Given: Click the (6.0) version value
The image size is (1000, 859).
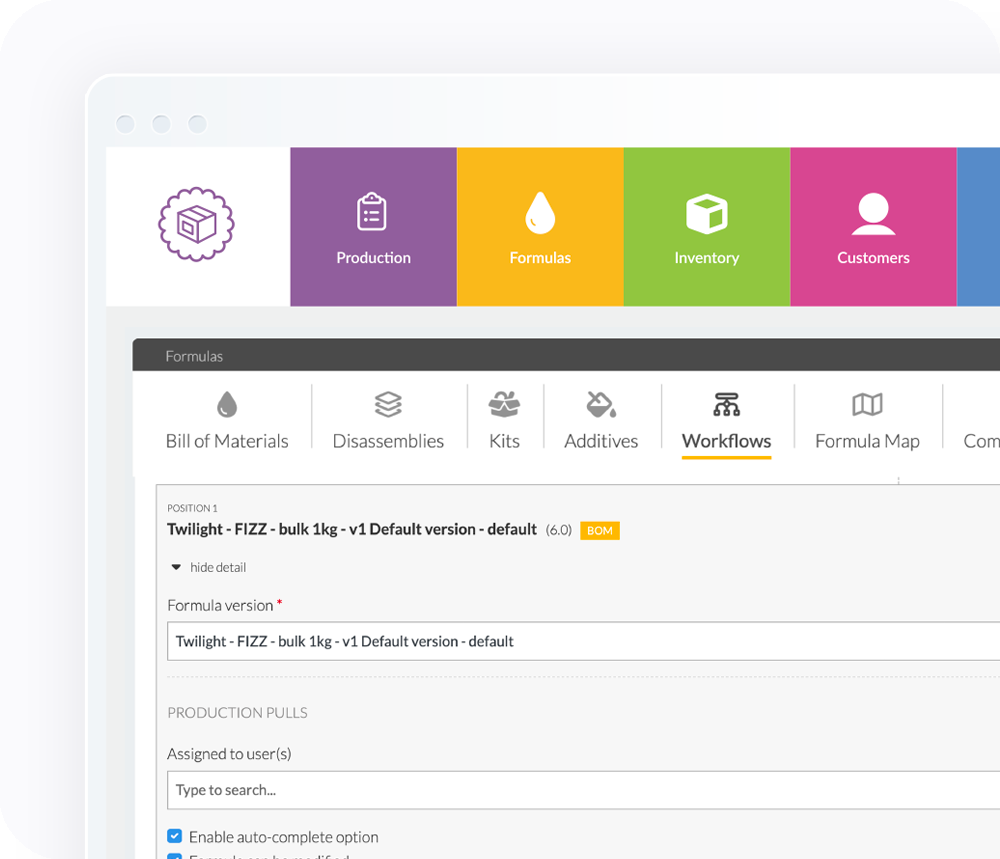Looking at the screenshot, I should click(559, 530).
